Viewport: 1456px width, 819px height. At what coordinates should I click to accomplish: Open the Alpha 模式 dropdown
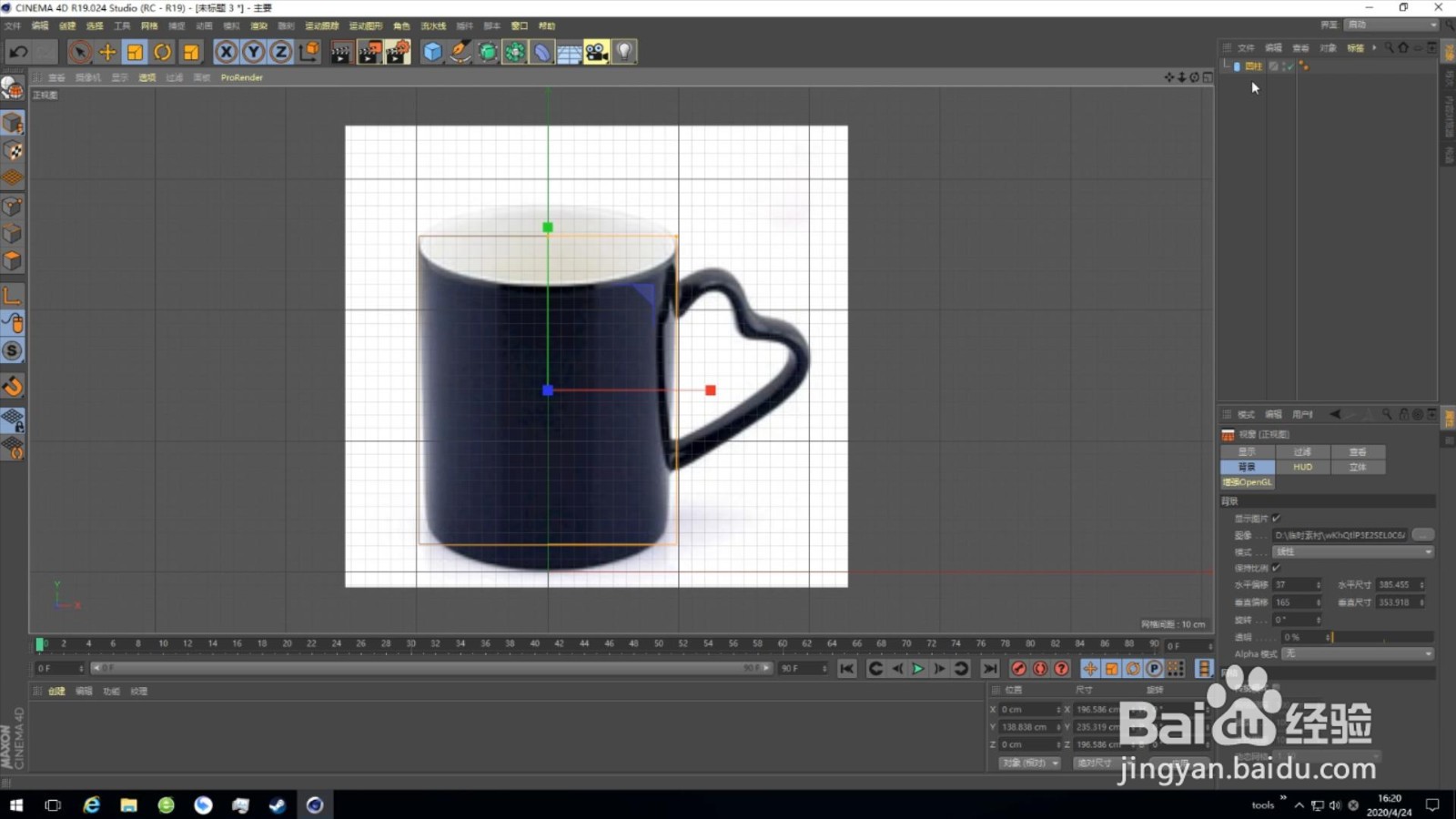click(x=1357, y=654)
